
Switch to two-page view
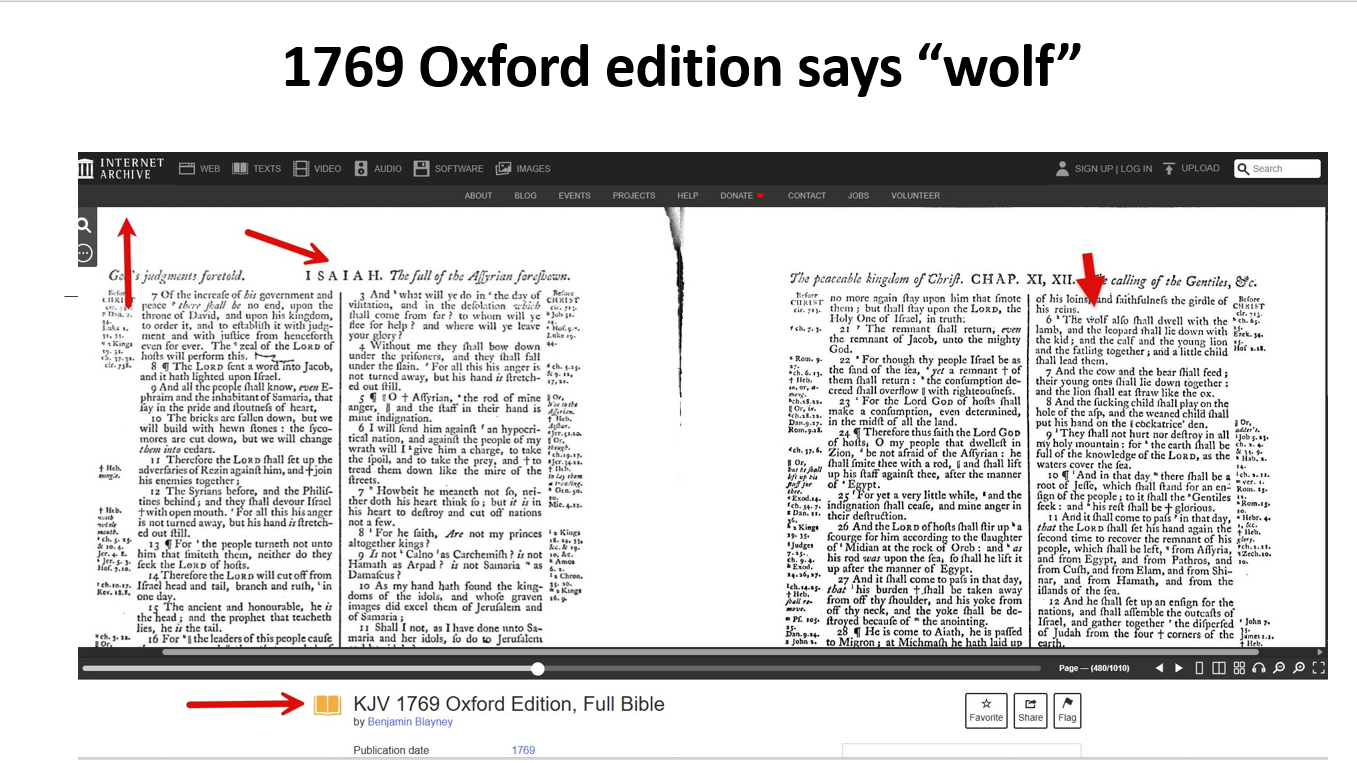1219,668
